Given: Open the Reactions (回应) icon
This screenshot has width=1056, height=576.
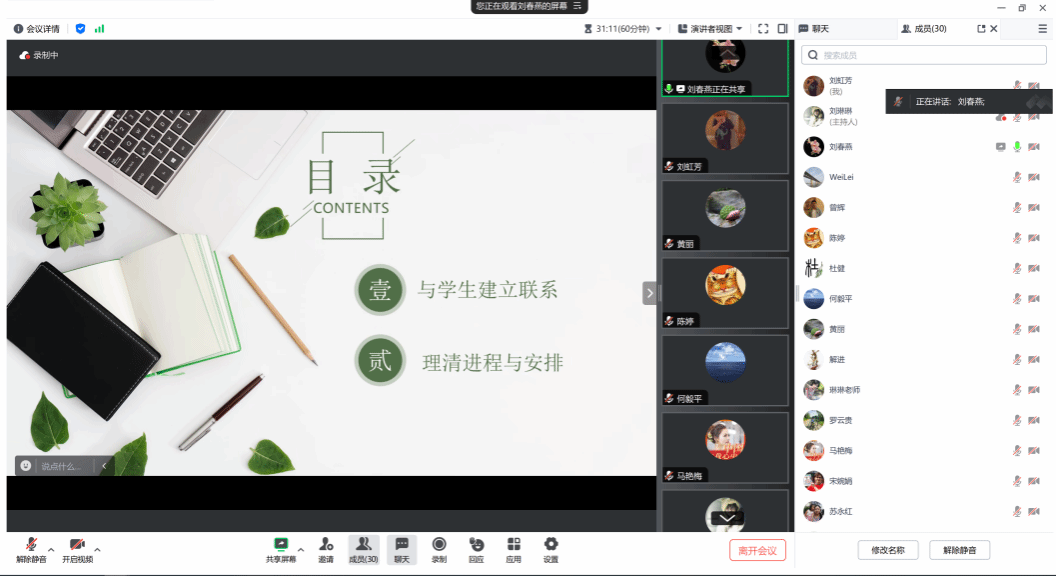Looking at the screenshot, I should pyautogui.click(x=476, y=545).
